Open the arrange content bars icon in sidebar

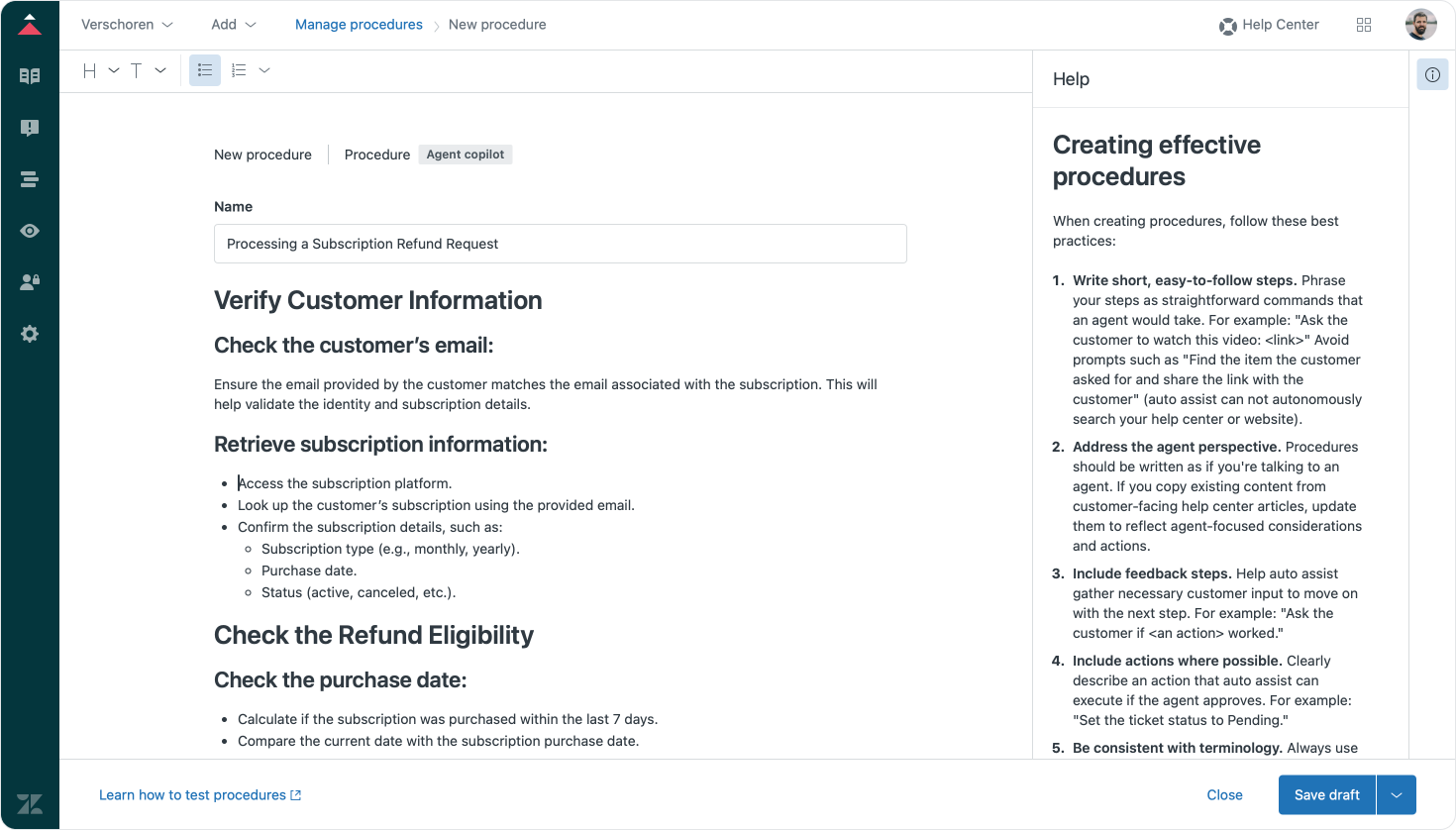[x=30, y=179]
